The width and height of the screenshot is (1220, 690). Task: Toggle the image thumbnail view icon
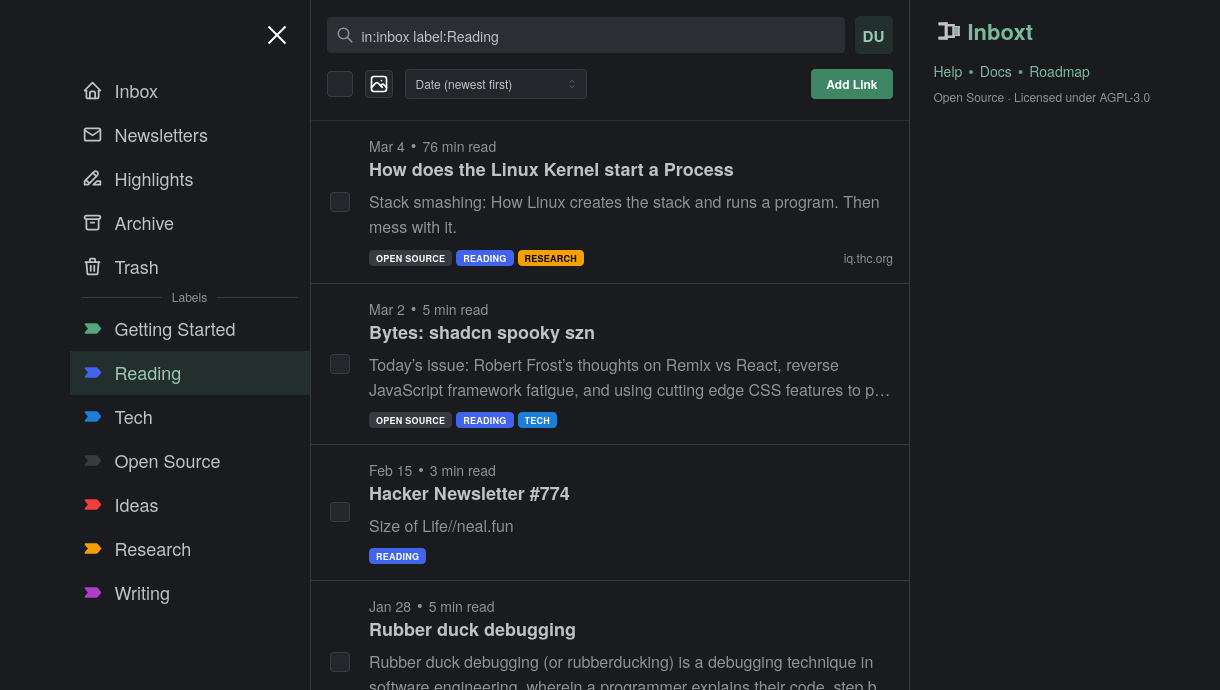point(379,84)
